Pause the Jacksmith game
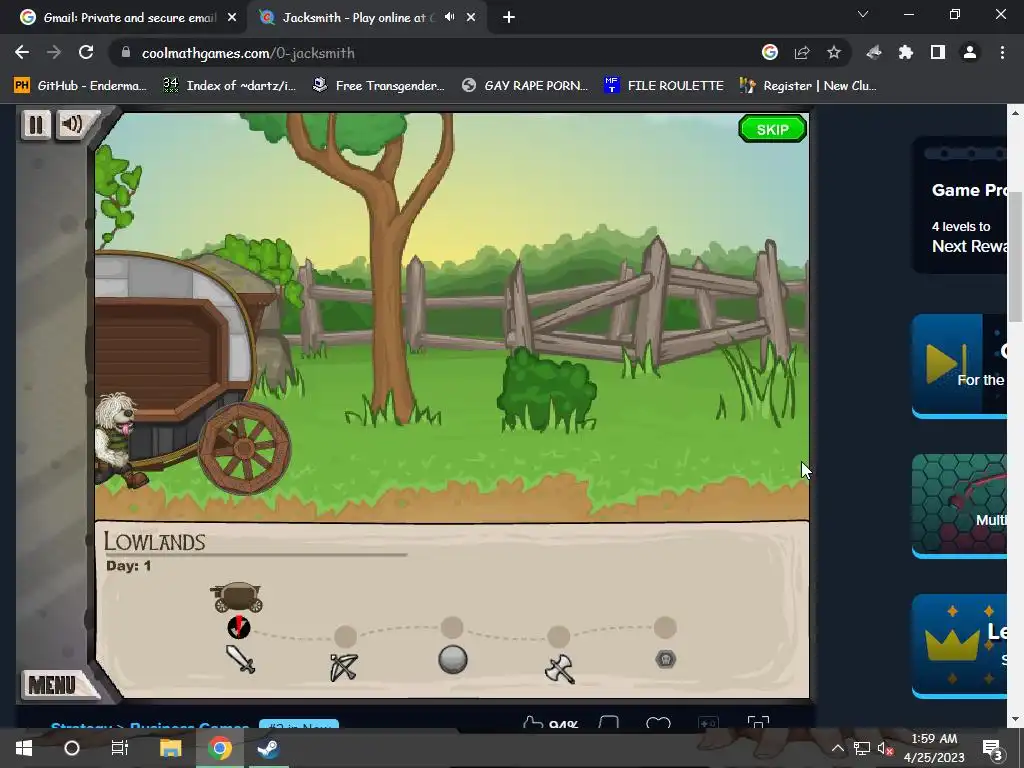This screenshot has width=1024, height=768. point(35,125)
